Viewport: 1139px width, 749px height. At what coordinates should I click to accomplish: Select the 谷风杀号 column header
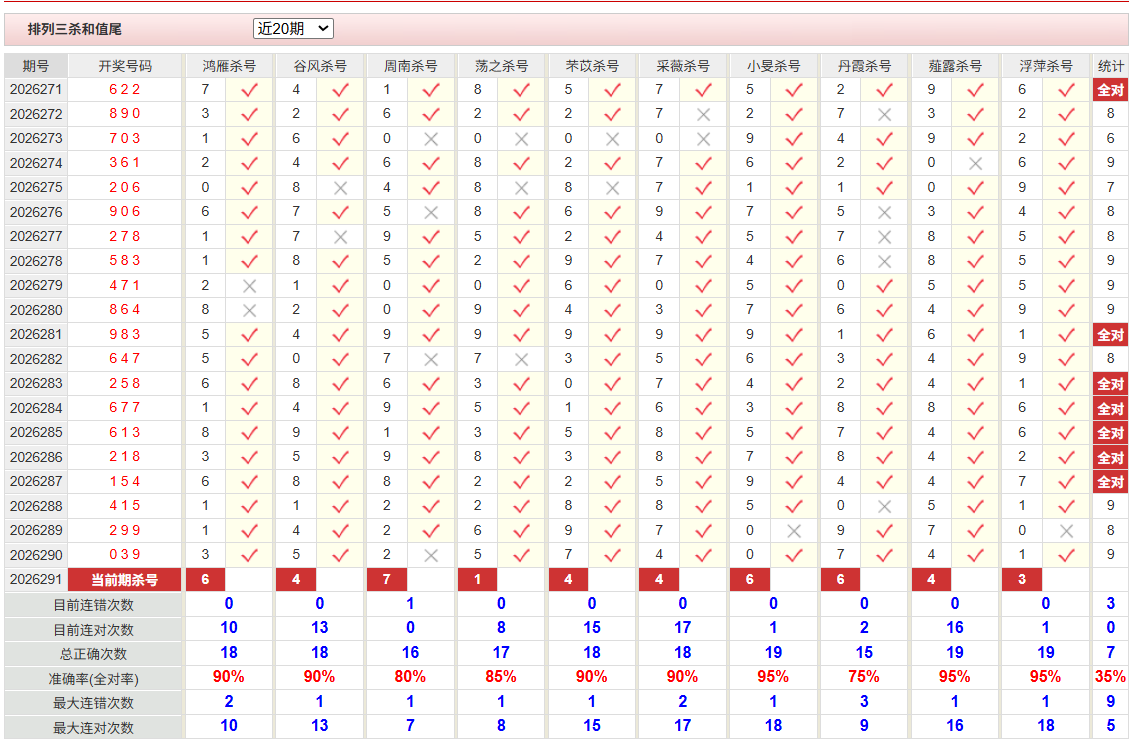tap(320, 66)
